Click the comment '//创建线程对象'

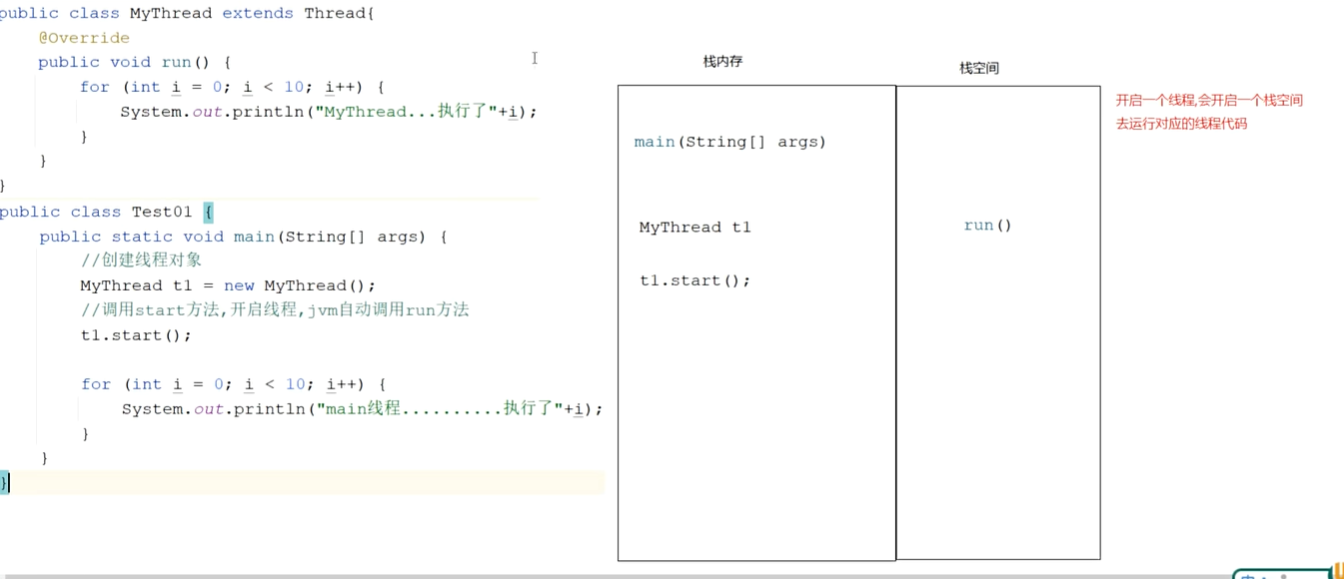pyautogui.click(x=142, y=261)
